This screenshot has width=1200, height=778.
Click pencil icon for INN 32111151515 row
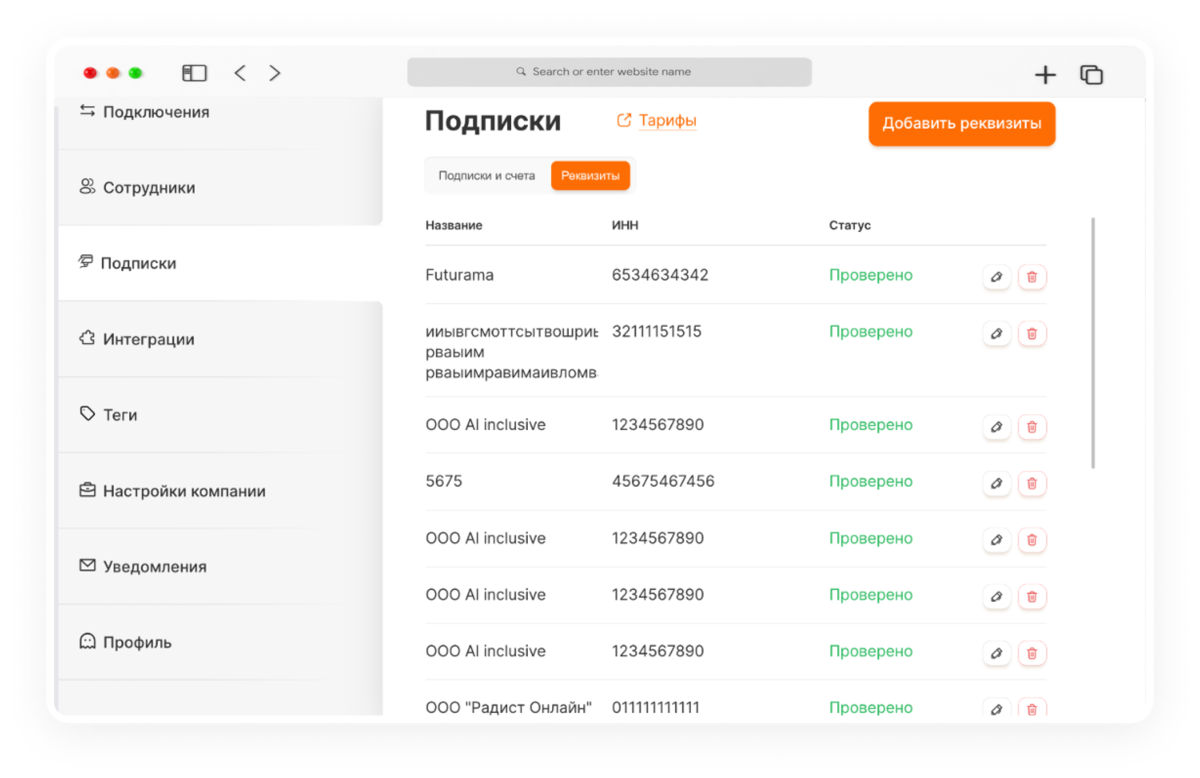point(996,333)
